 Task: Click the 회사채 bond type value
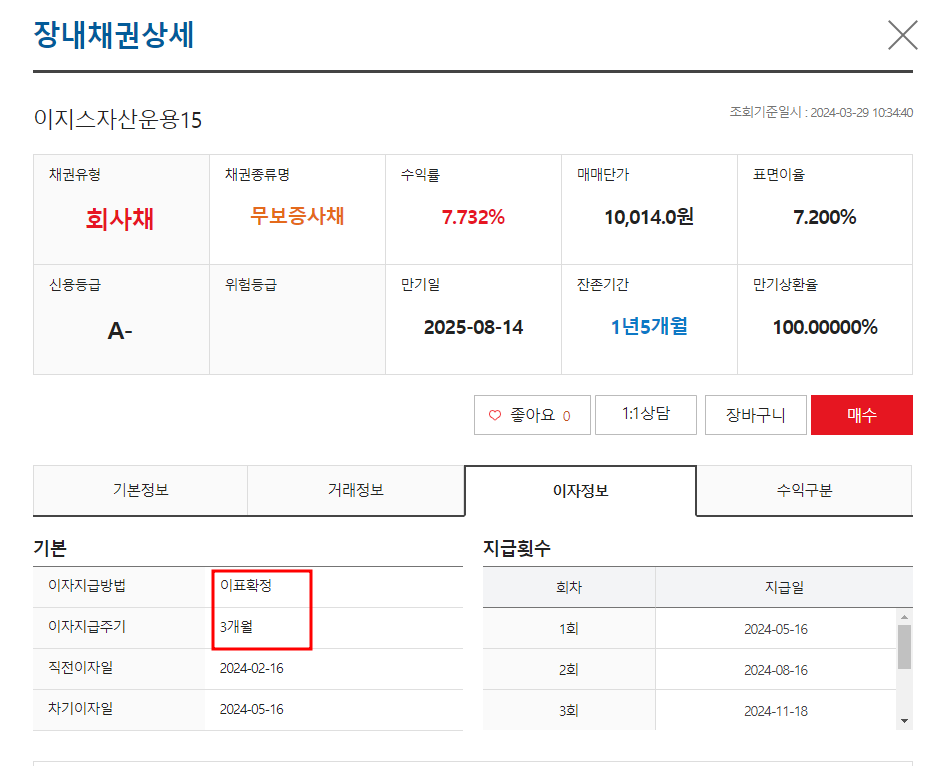[120, 218]
